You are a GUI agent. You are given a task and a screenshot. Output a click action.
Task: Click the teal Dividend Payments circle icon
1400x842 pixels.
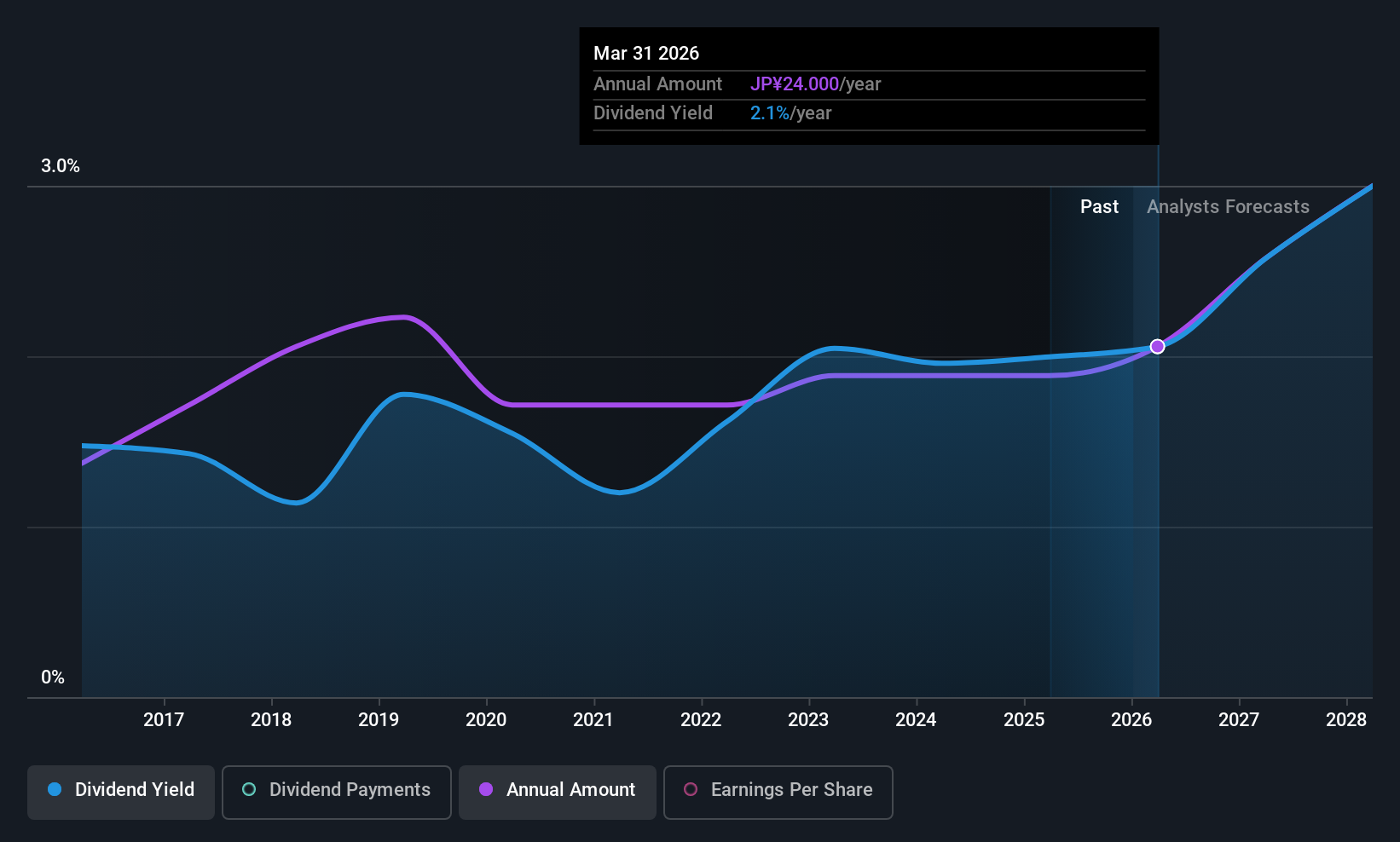(x=249, y=789)
